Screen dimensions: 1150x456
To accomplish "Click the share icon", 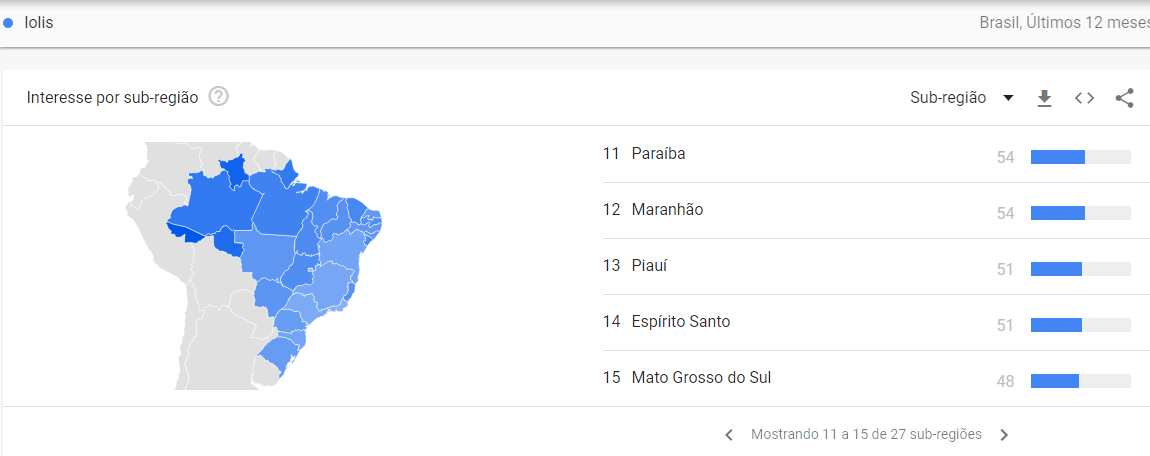I will point(1124,98).
